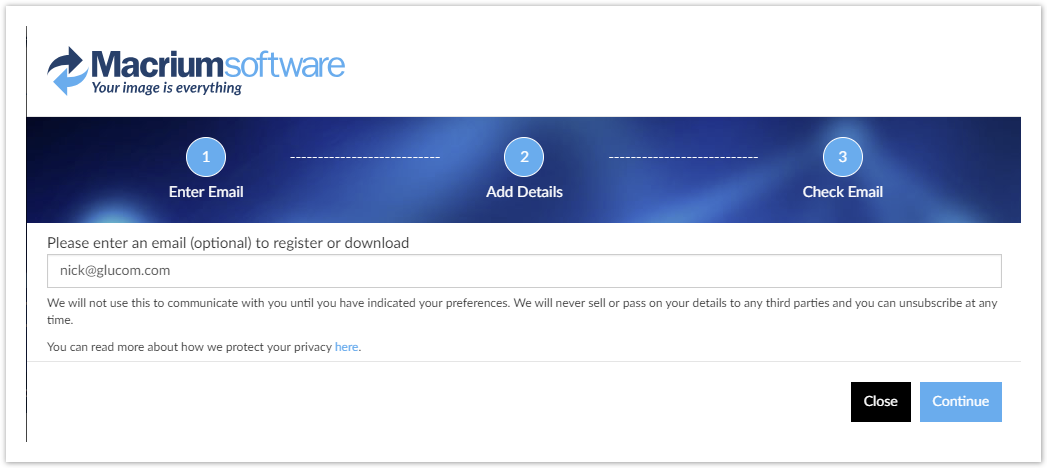Viewport: 1047px width, 468px height.
Task: Click 'You can read more about' privacy sentence
Action: tap(204, 347)
